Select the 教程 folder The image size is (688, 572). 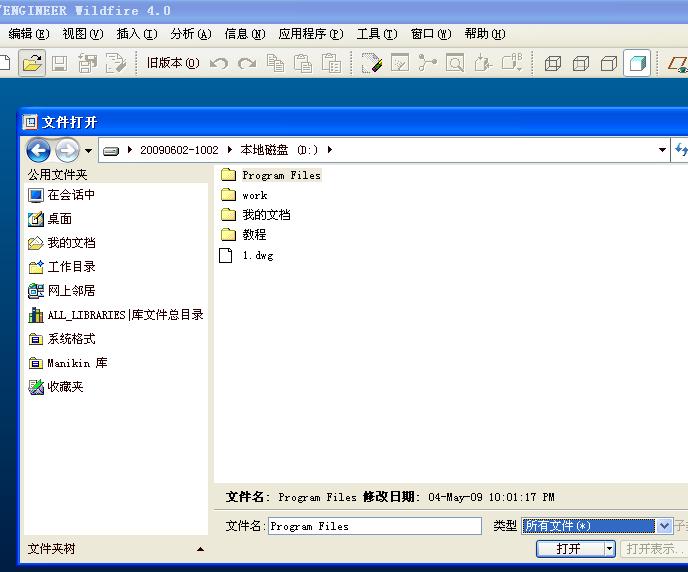[243, 235]
